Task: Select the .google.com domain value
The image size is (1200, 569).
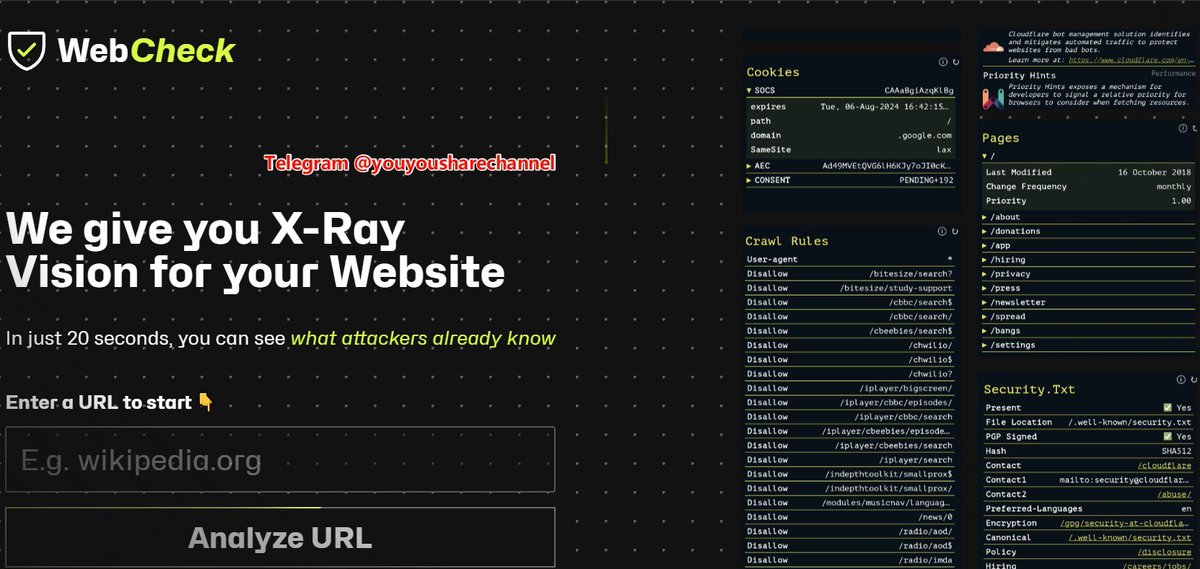Action: click(x=924, y=135)
